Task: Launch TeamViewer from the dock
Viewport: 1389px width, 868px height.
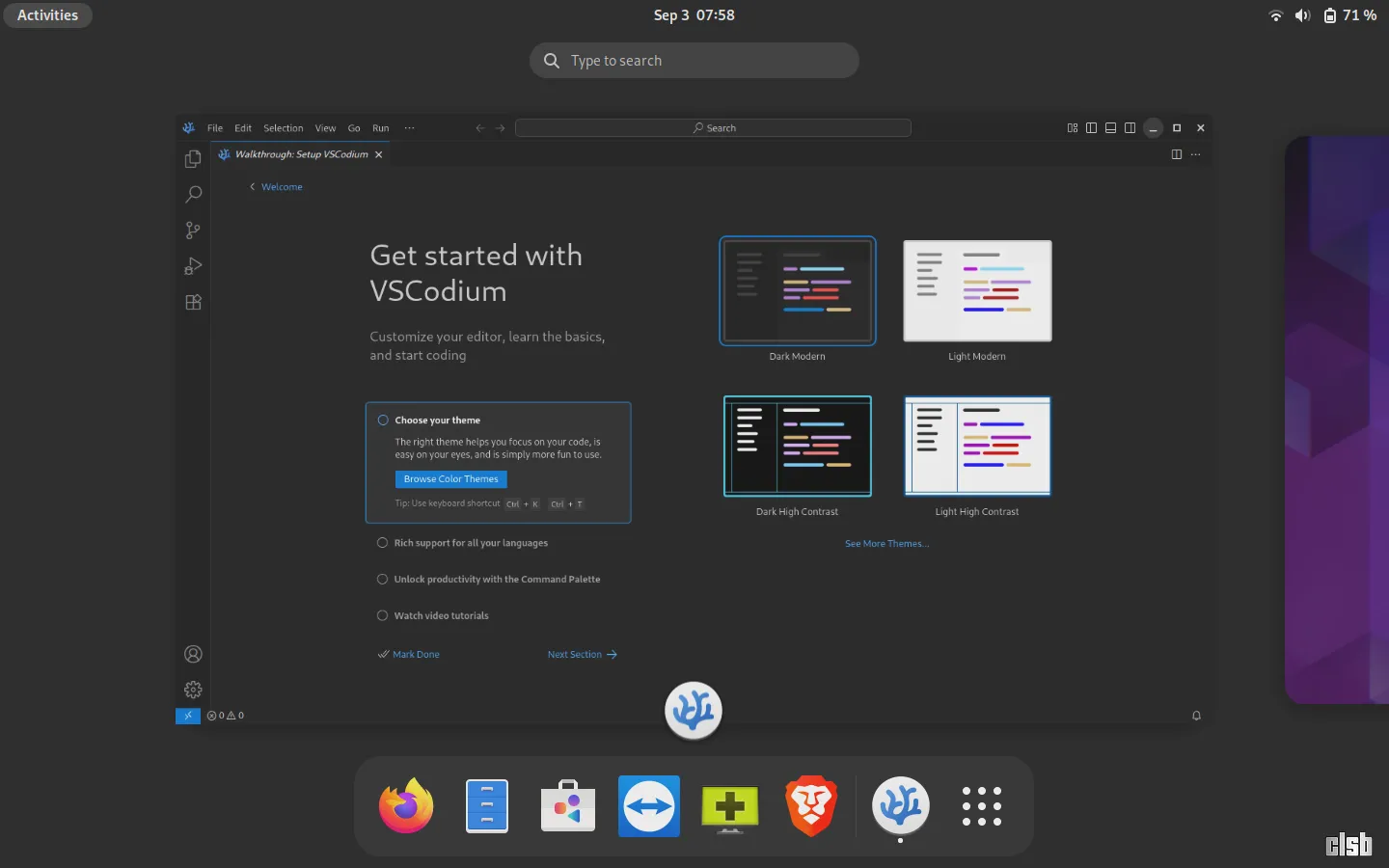Action: [649, 806]
